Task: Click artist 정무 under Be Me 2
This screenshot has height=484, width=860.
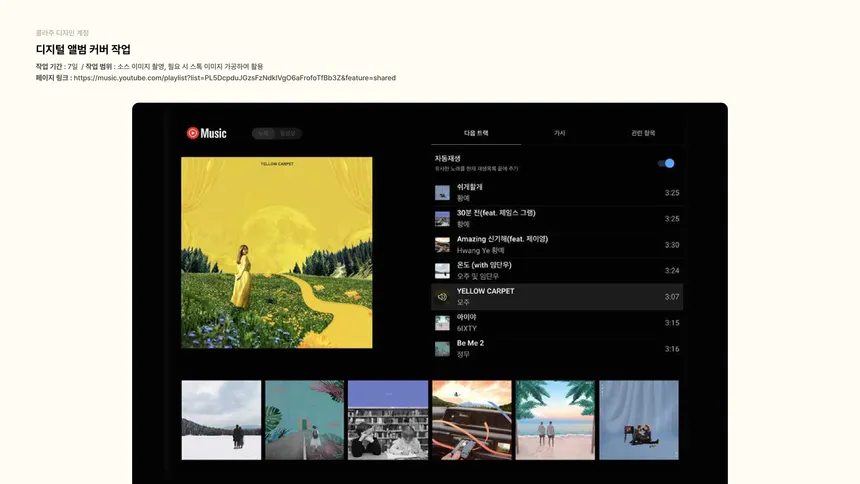Action: (x=463, y=354)
